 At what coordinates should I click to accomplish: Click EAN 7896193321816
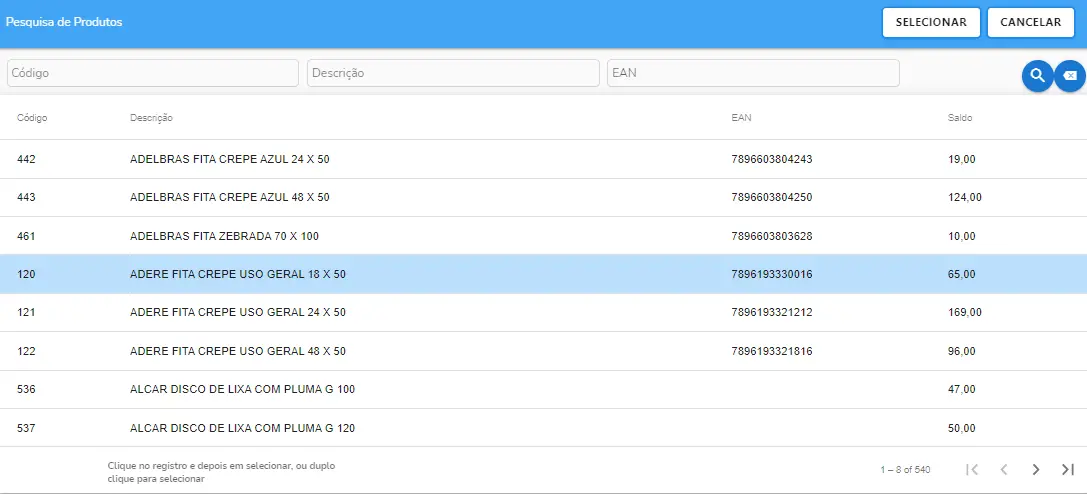[x=772, y=351]
